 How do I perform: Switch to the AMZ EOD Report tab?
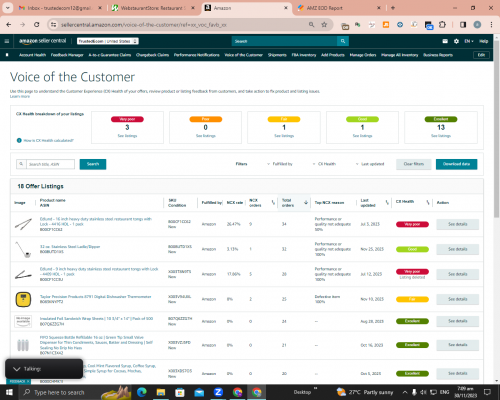(339, 8)
